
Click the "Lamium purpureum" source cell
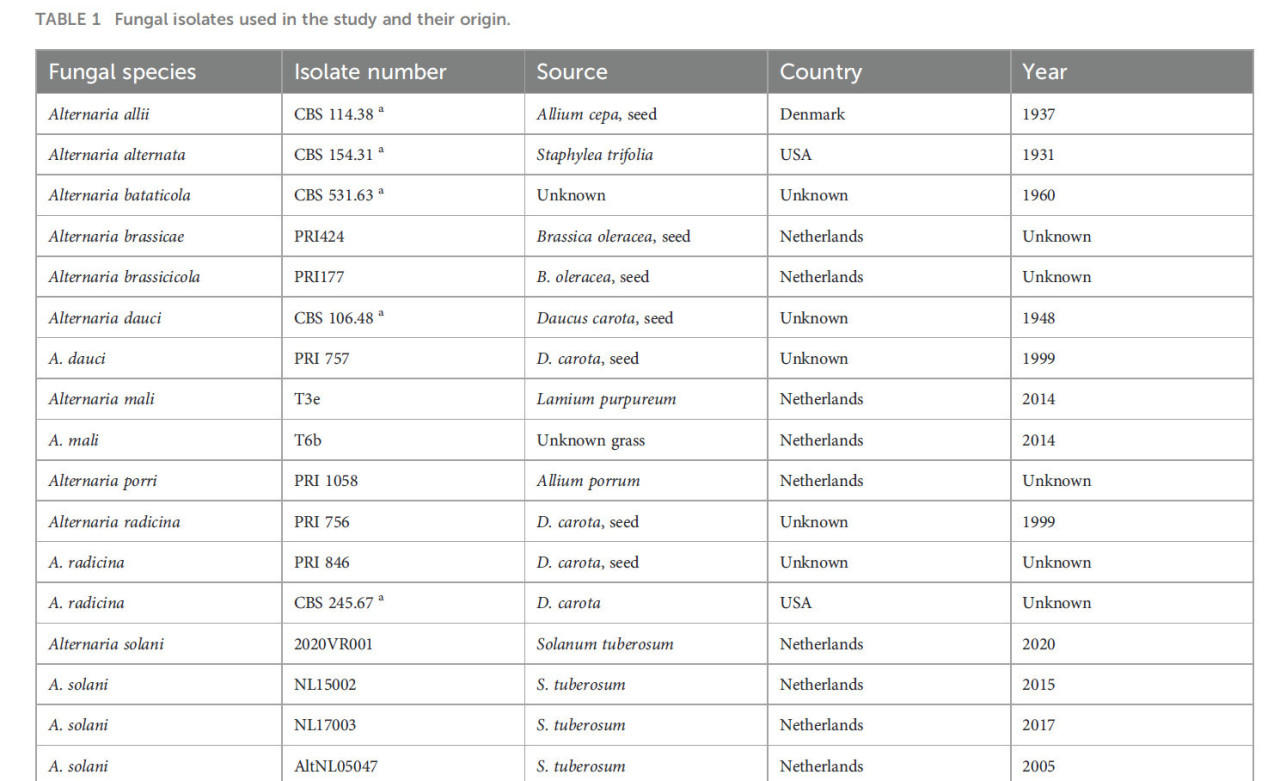606,399
